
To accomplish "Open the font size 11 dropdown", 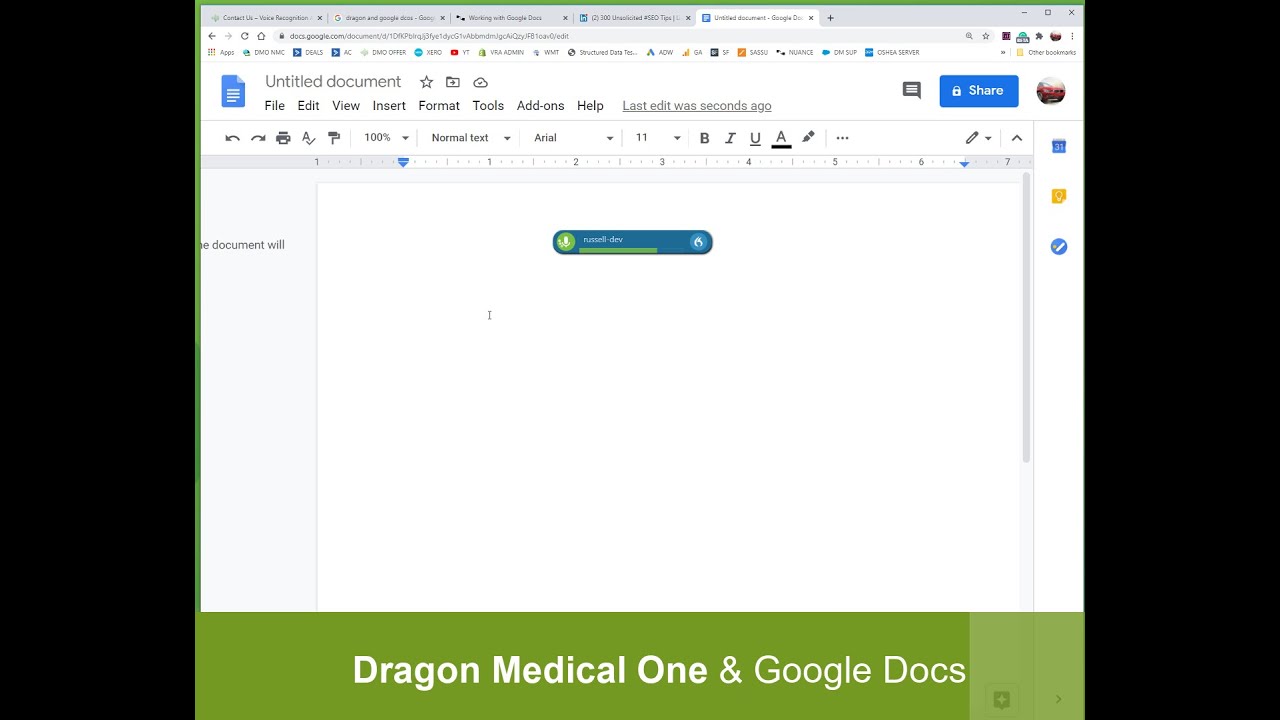I will tap(658, 138).
